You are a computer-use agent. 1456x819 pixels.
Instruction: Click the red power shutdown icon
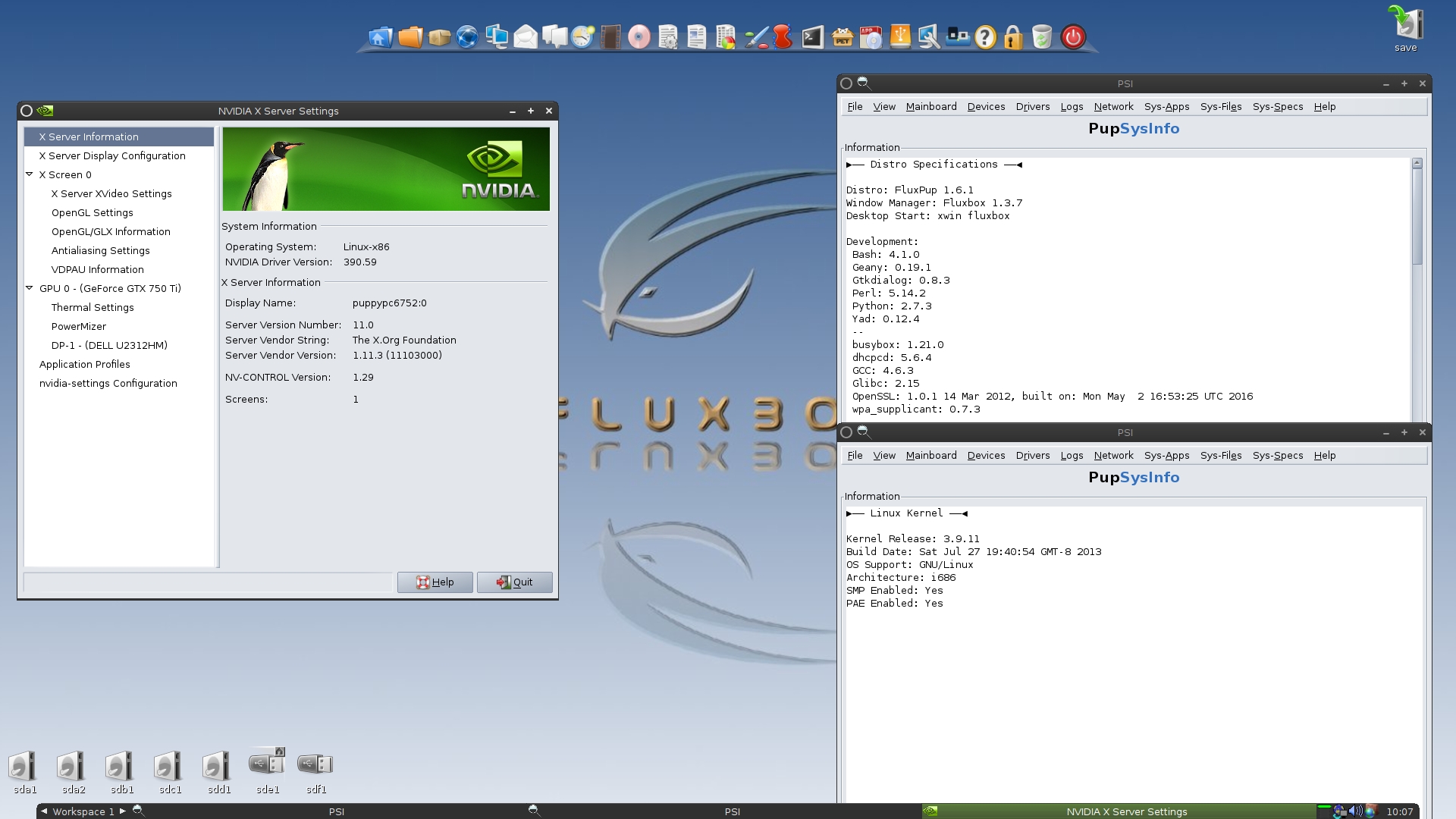click(x=1073, y=36)
